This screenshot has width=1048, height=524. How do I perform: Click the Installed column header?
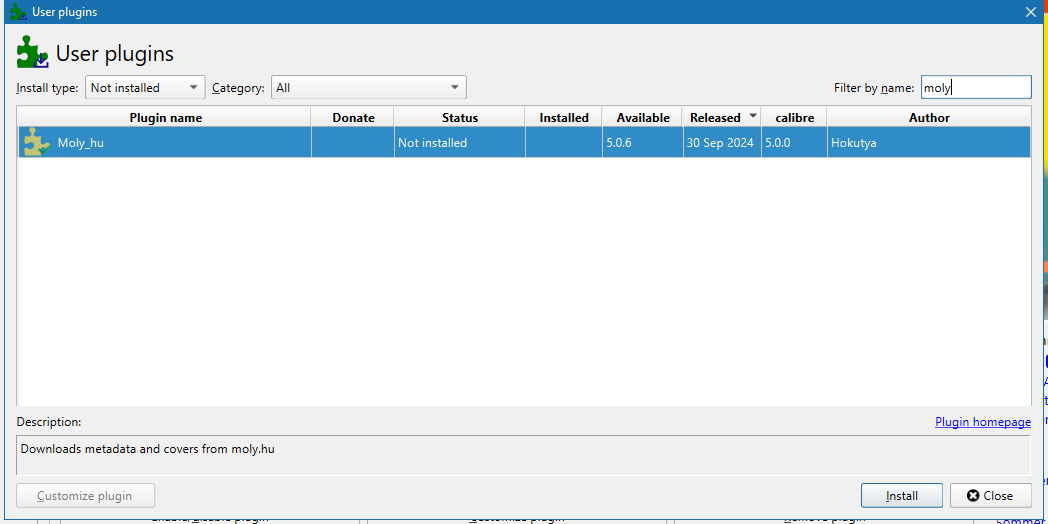pyautogui.click(x=563, y=118)
